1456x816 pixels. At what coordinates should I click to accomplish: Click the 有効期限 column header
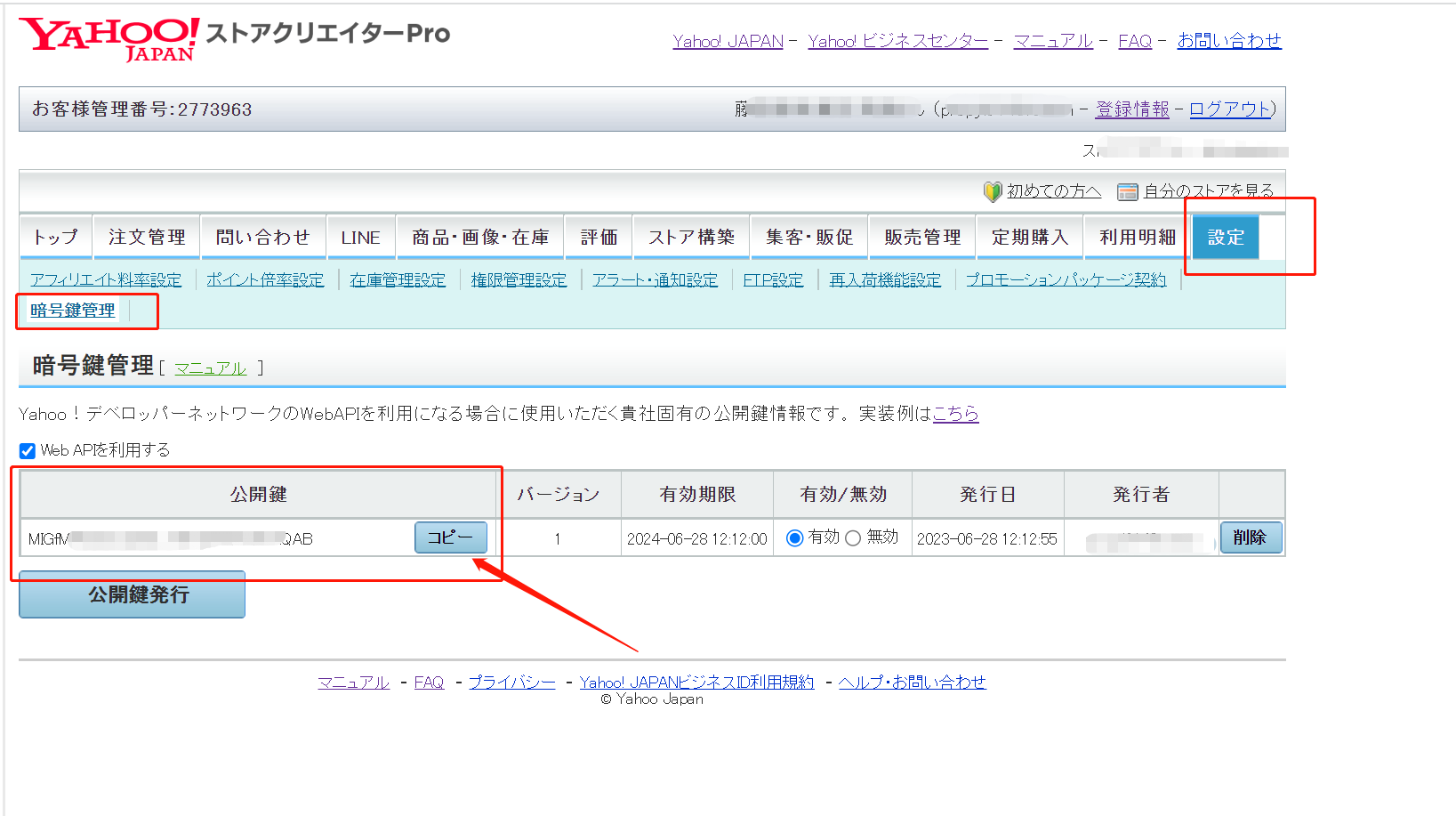tap(698, 495)
